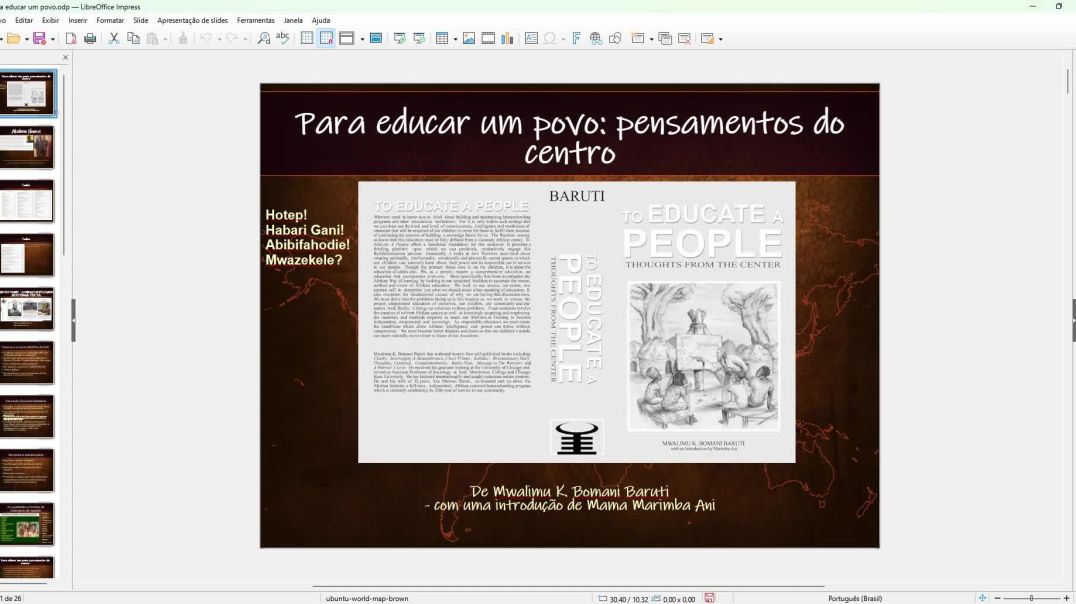
Task: Open the Open-folder dropdown arrow
Action: [26, 39]
